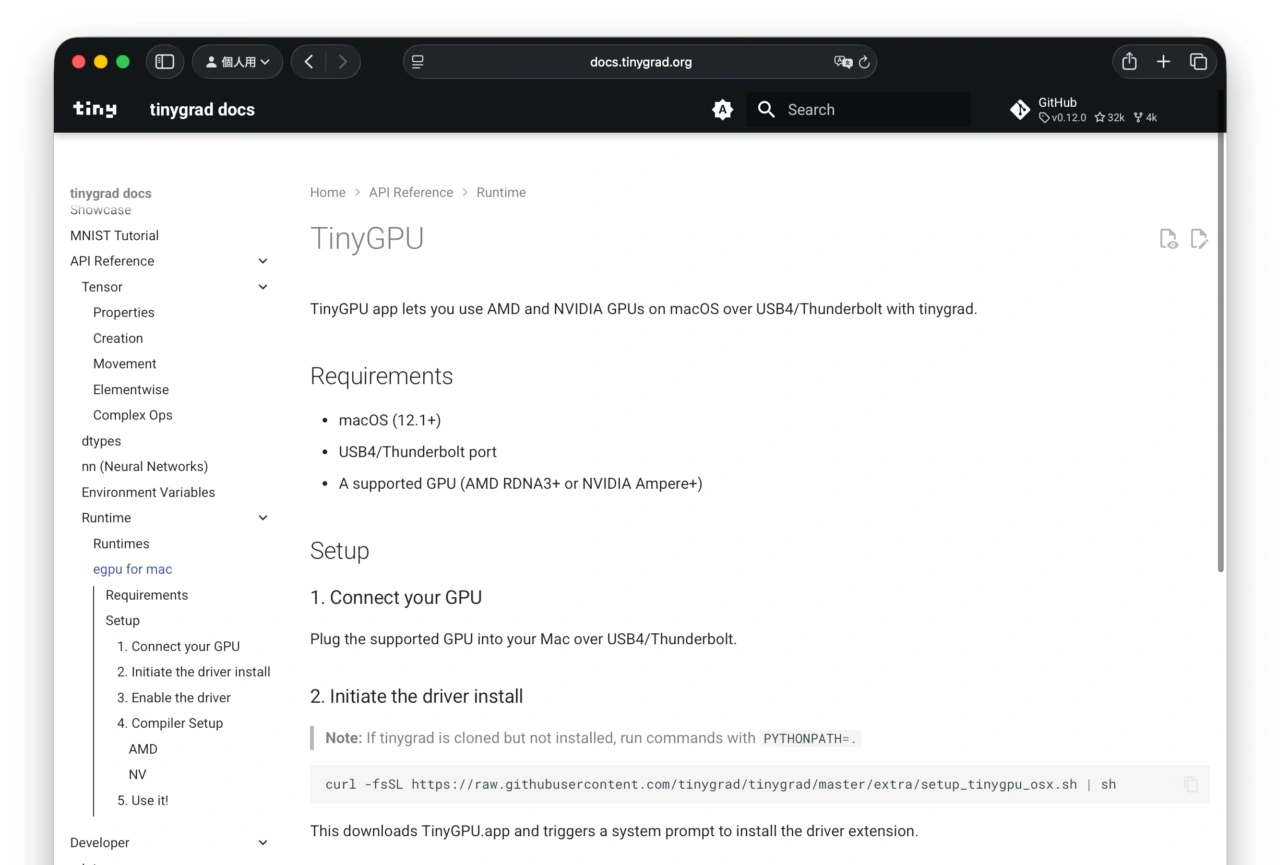Click the Home breadcrumb link
This screenshot has width=1280, height=865.
pyautogui.click(x=327, y=192)
